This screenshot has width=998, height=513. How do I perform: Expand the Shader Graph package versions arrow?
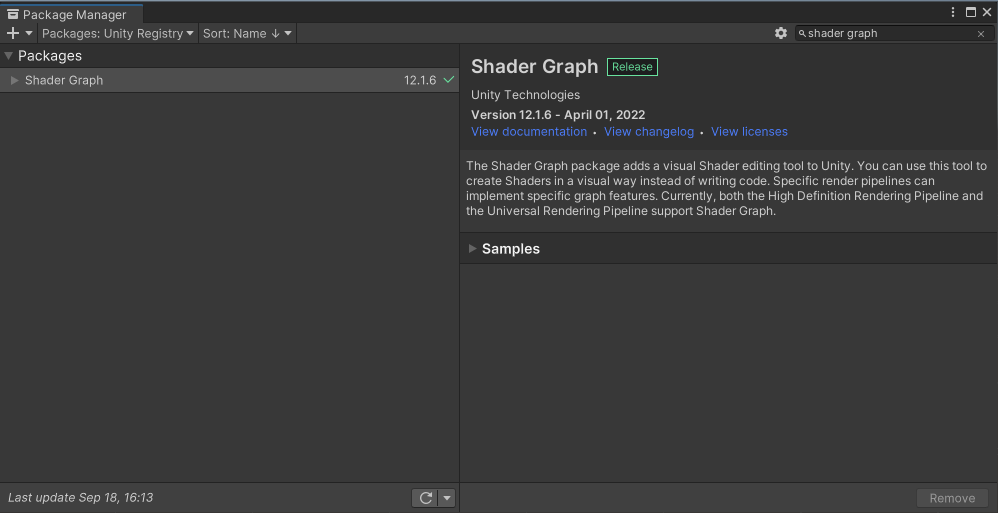15,80
